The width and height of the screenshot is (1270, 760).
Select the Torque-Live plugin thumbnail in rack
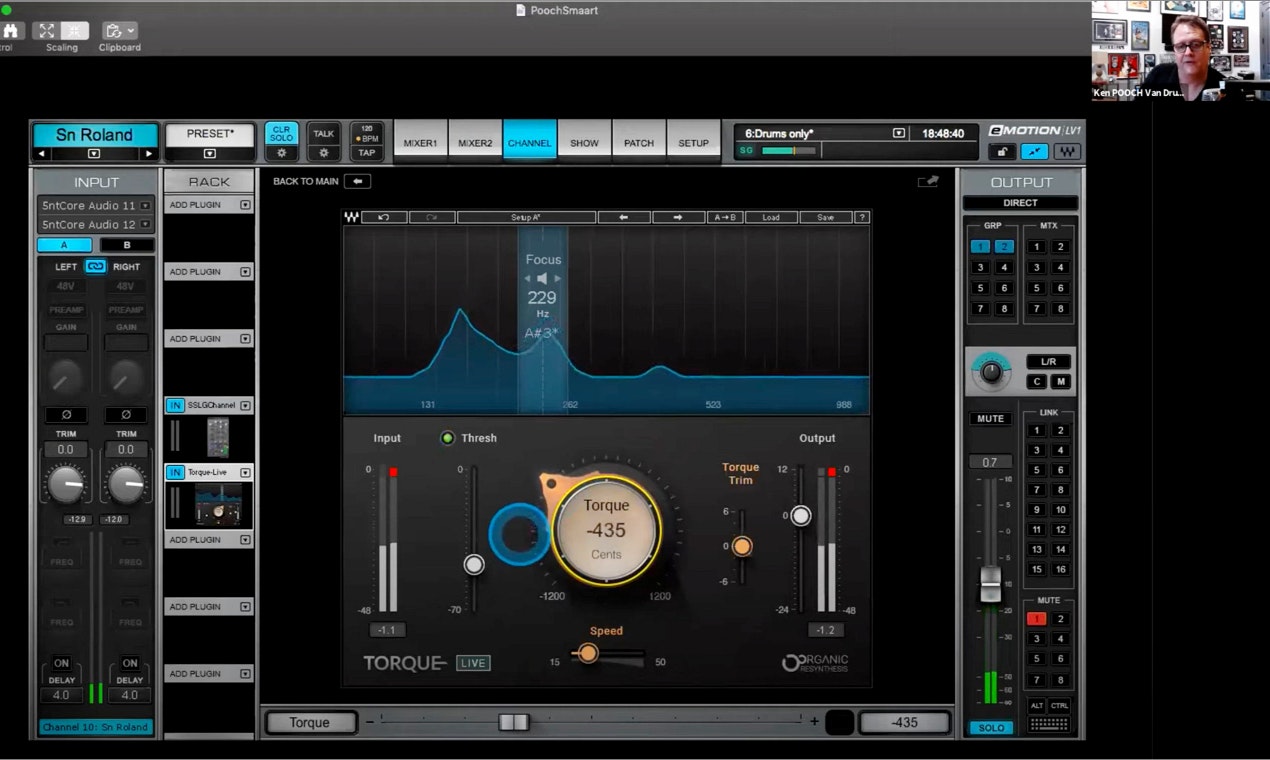218,505
